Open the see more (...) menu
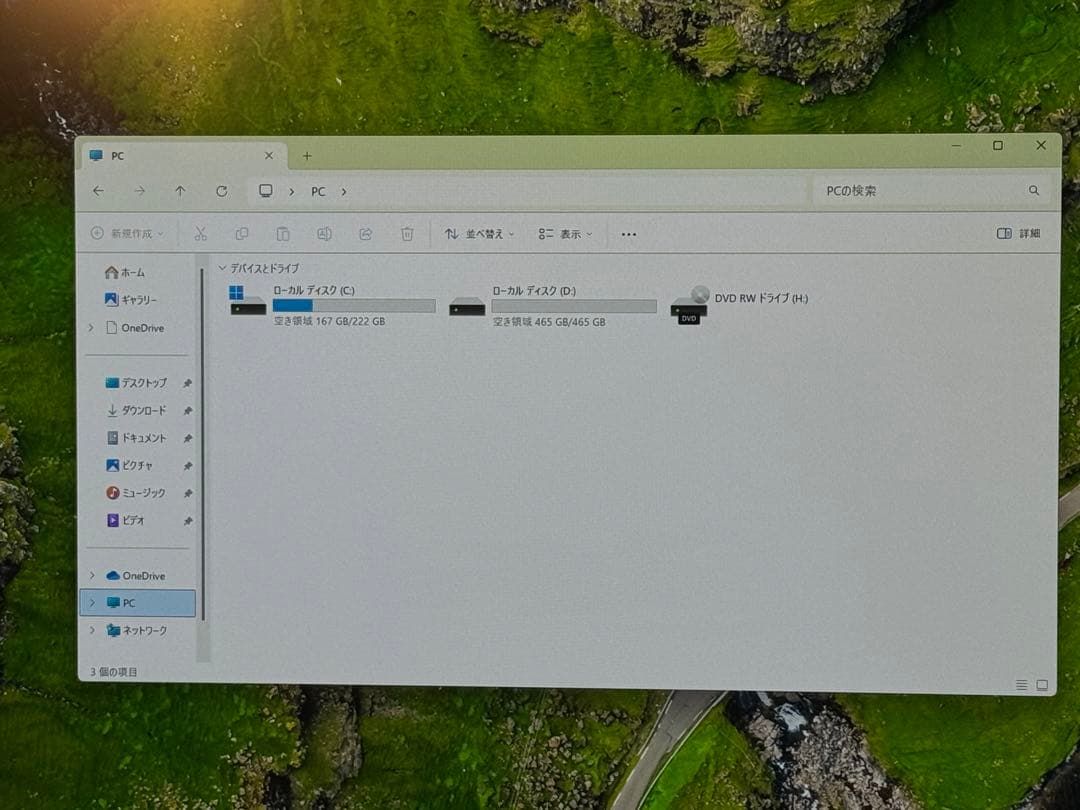Viewport: 1080px width, 810px height. coord(628,233)
